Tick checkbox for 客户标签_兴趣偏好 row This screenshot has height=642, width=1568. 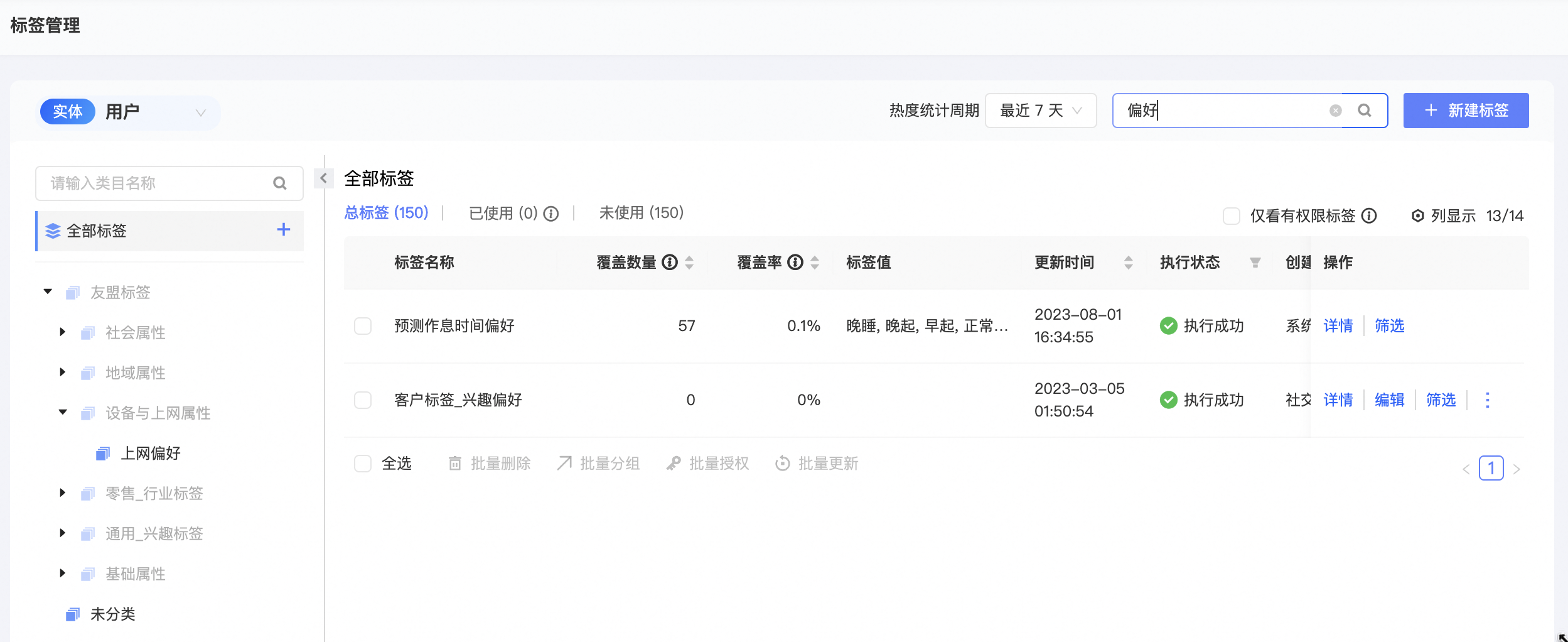pyautogui.click(x=363, y=400)
